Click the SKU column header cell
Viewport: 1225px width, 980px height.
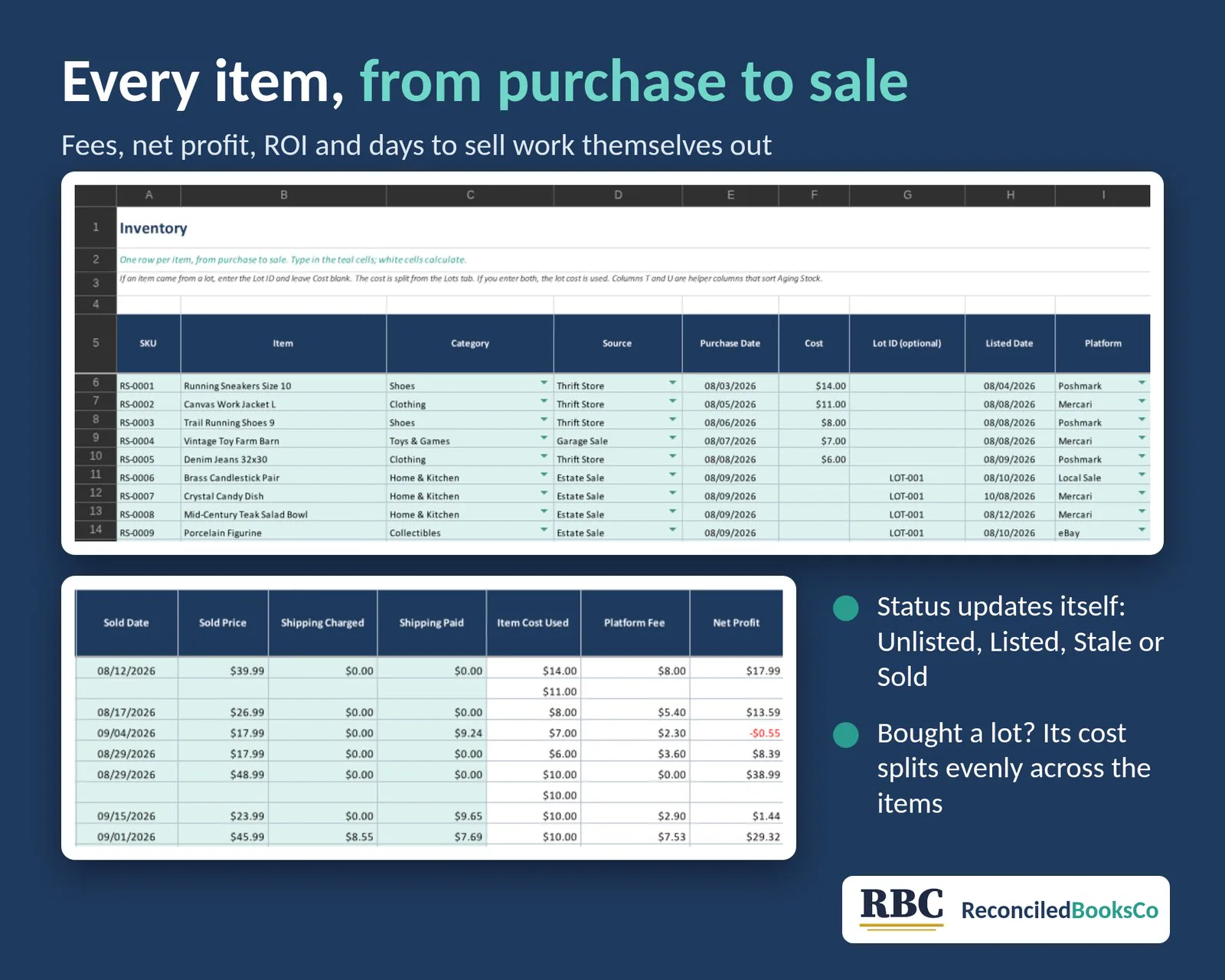pyautogui.click(x=149, y=343)
